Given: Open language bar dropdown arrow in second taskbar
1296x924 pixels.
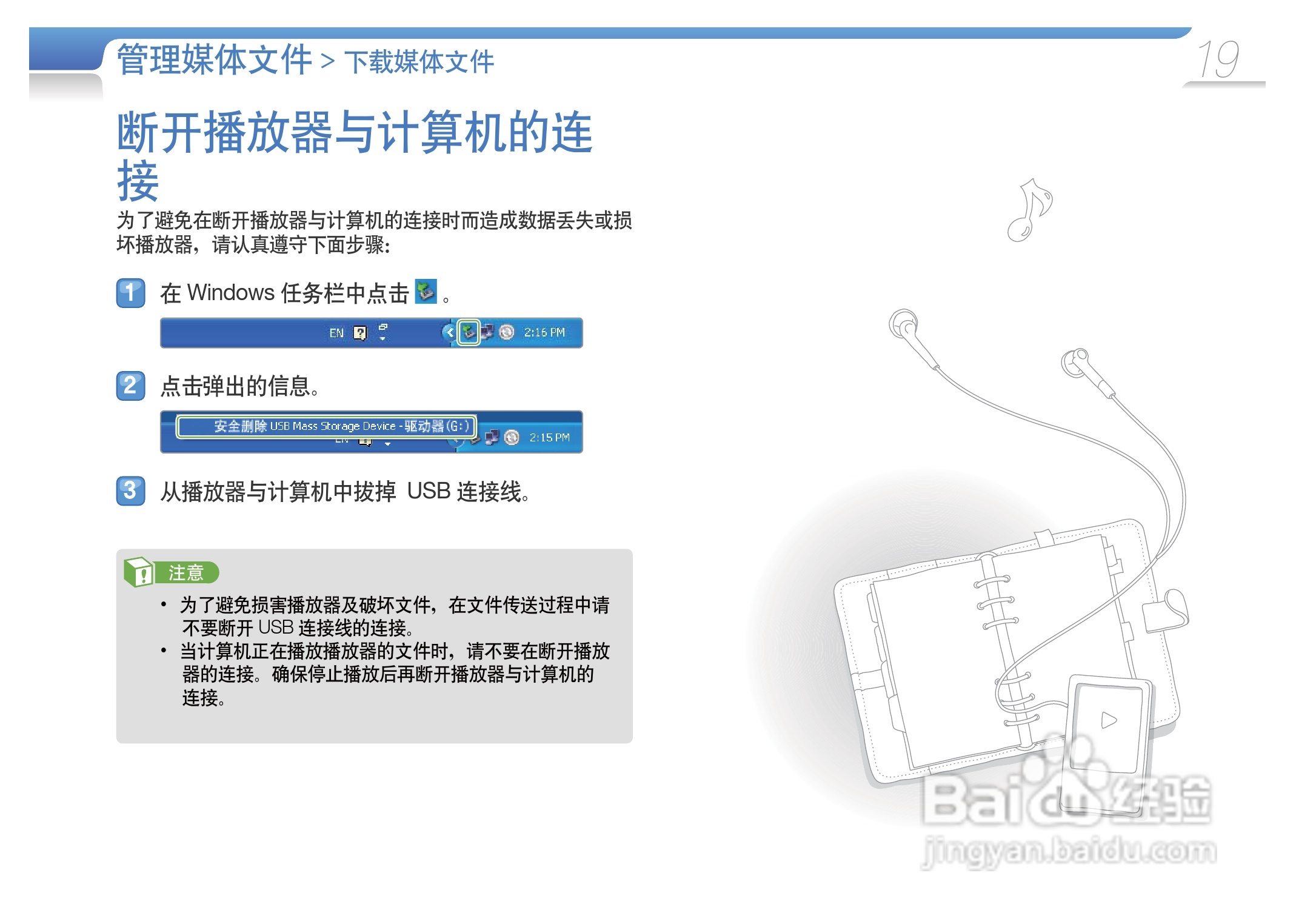Looking at the screenshot, I should click(388, 444).
